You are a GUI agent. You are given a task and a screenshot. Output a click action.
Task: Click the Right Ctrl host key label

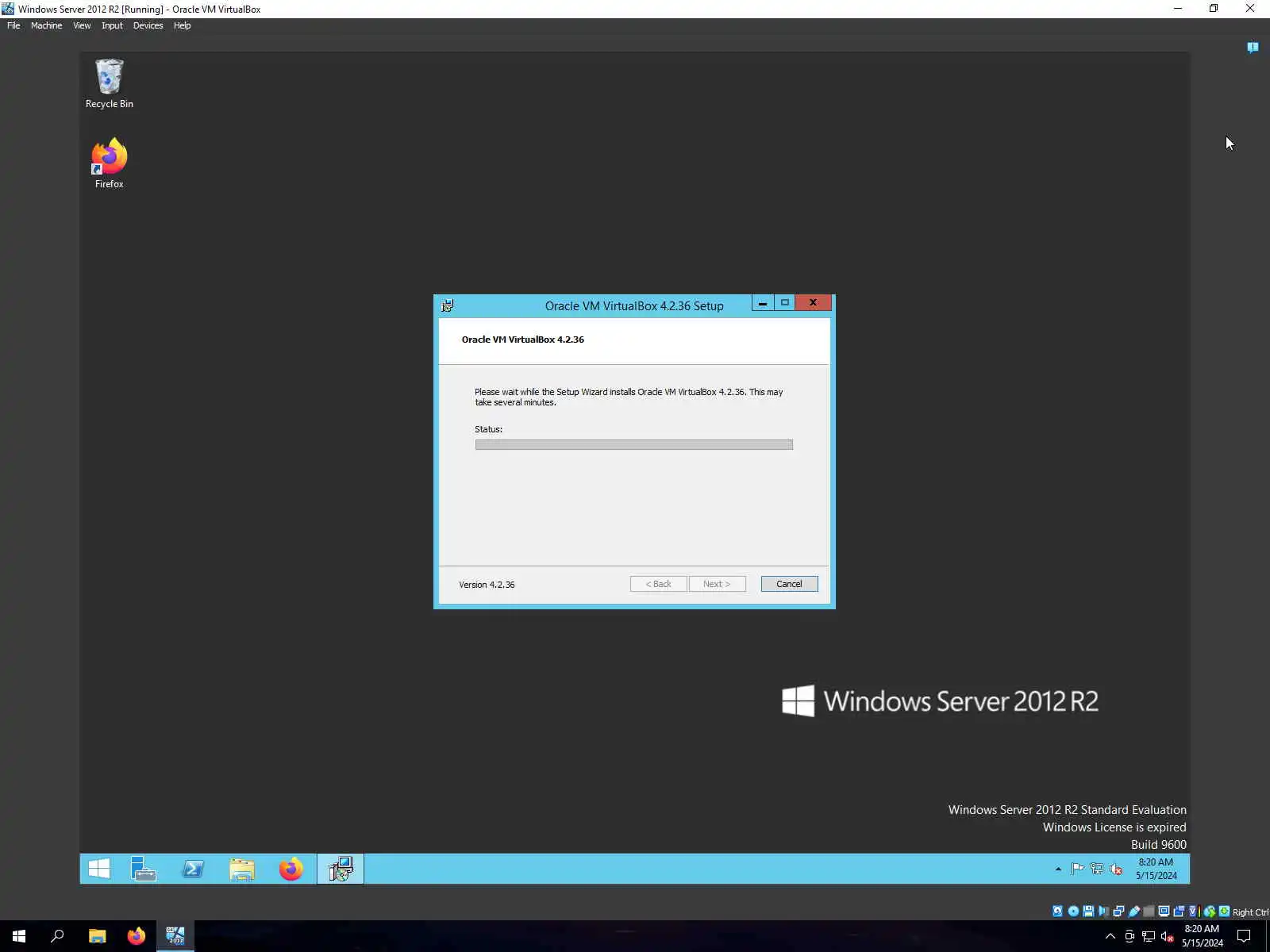(x=1250, y=912)
